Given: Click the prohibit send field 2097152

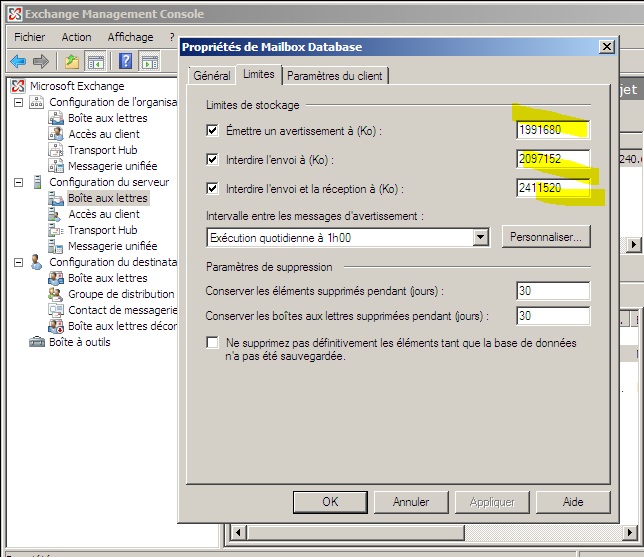Looking at the screenshot, I should [553, 159].
